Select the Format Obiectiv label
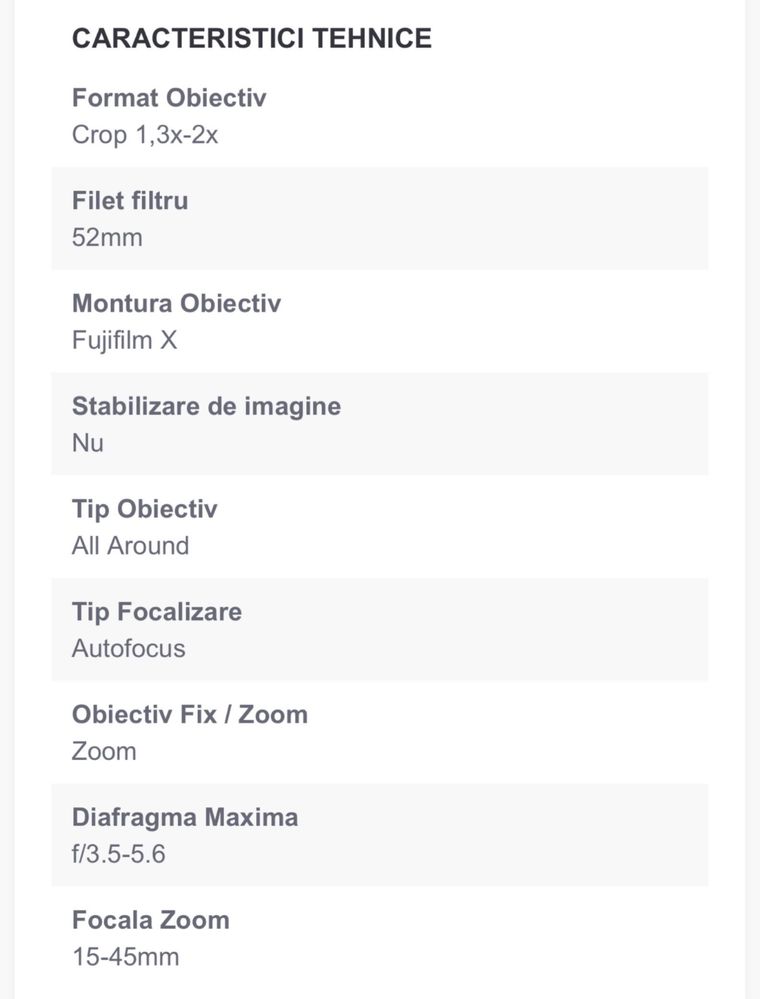The height and width of the screenshot is (999, 760). point(169,97)
